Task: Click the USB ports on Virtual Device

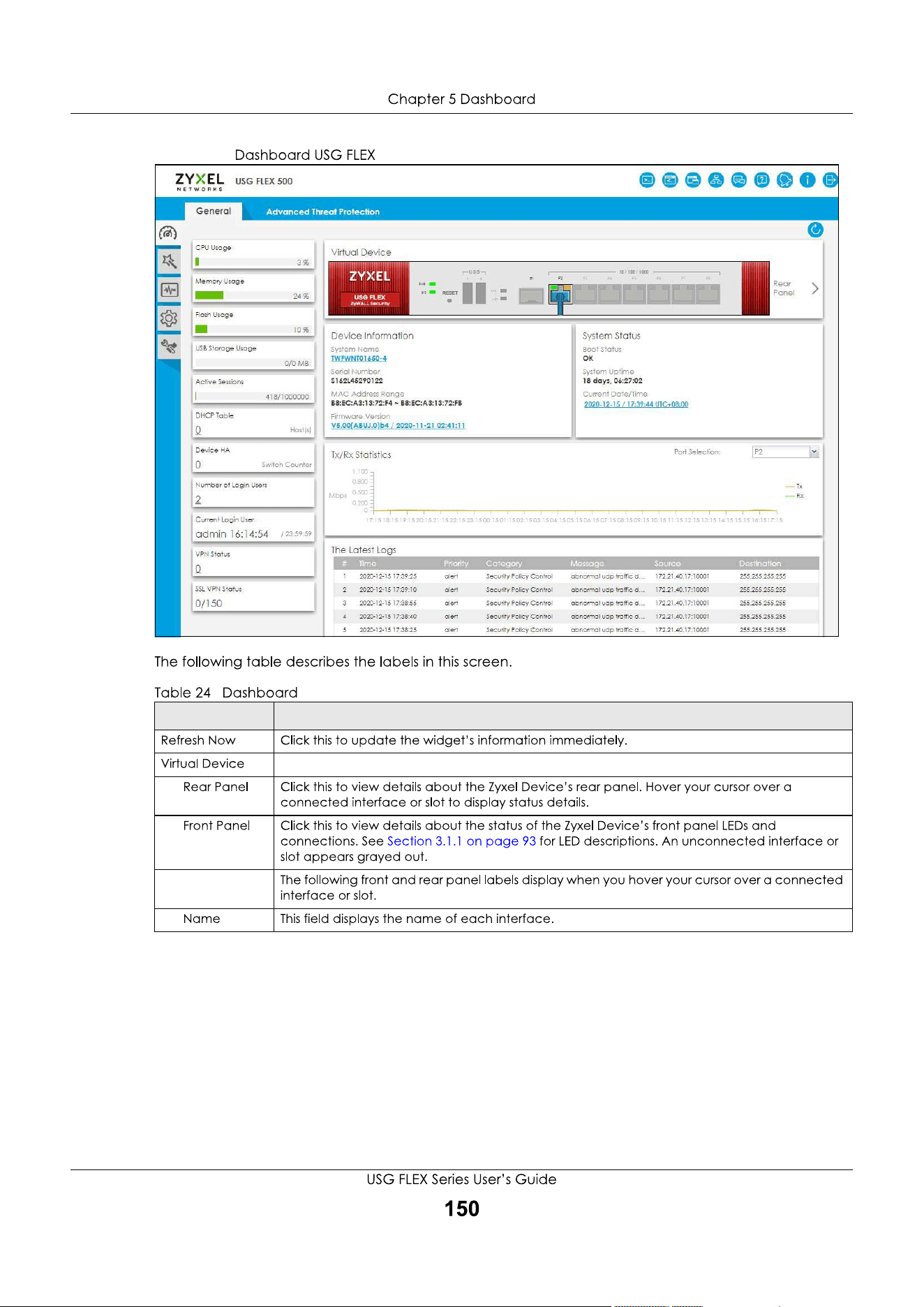Action: click(x=474, y=293)
